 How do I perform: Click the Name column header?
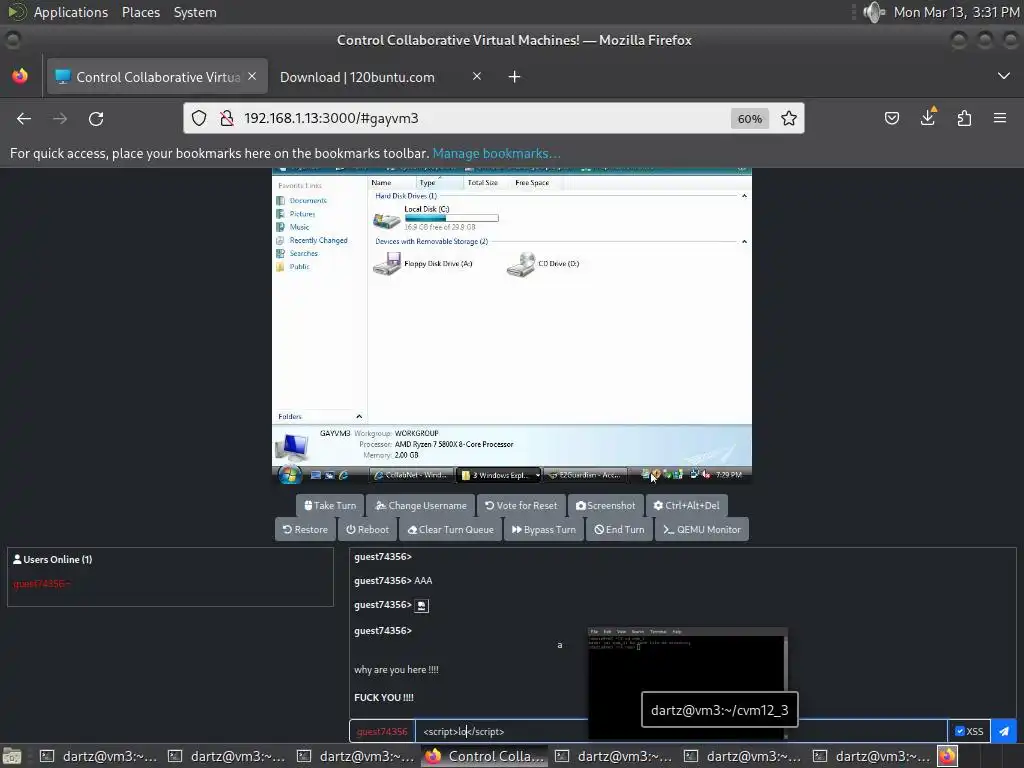coord(392,183)
